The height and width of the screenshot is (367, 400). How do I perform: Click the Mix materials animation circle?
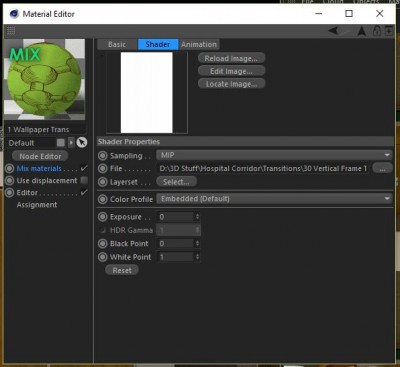coord(10,168)
